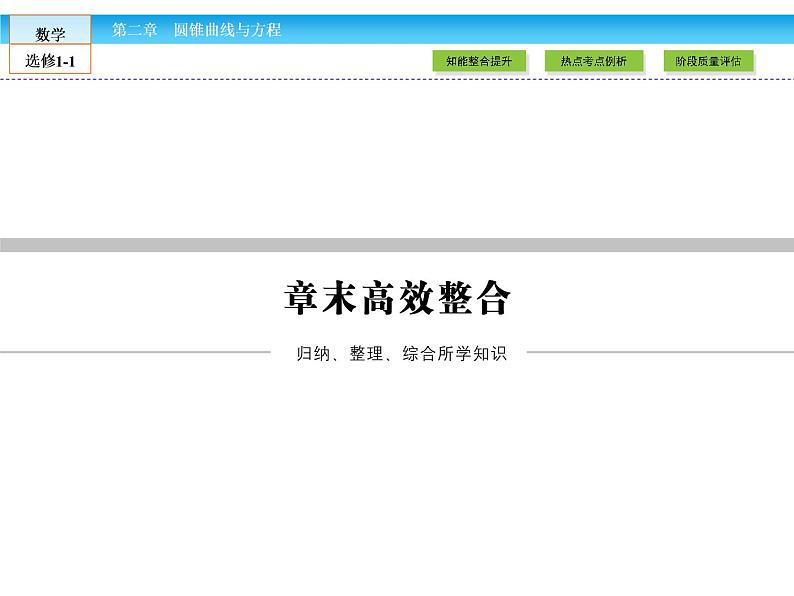Open the 阶段质量评估 section button

[708, 61]
